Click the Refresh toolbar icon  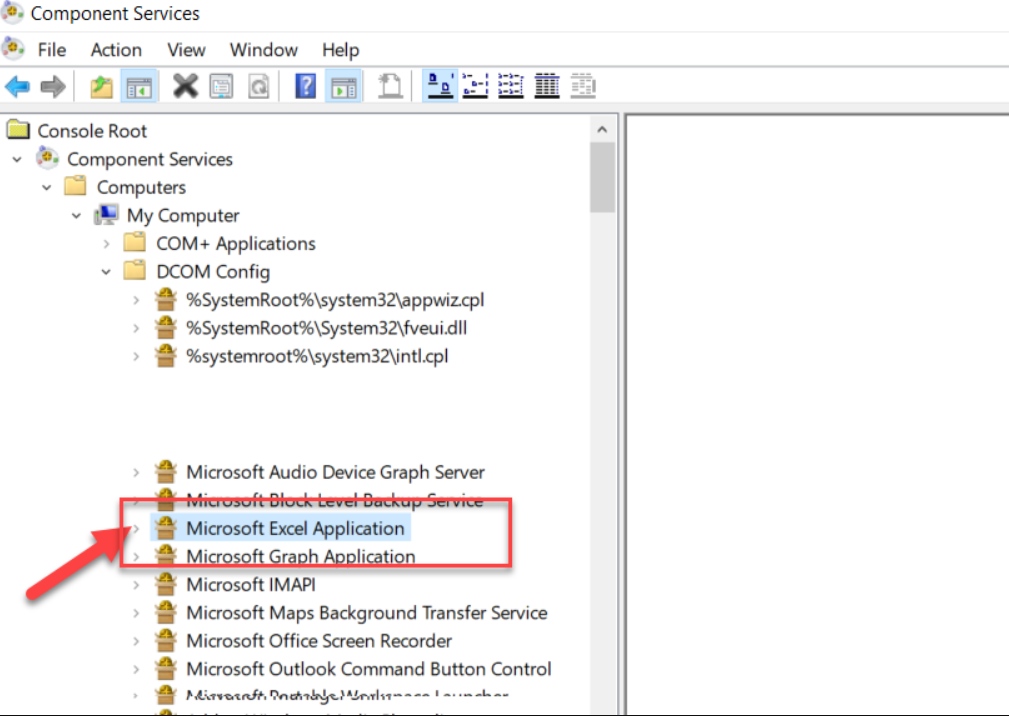(259, 86)
